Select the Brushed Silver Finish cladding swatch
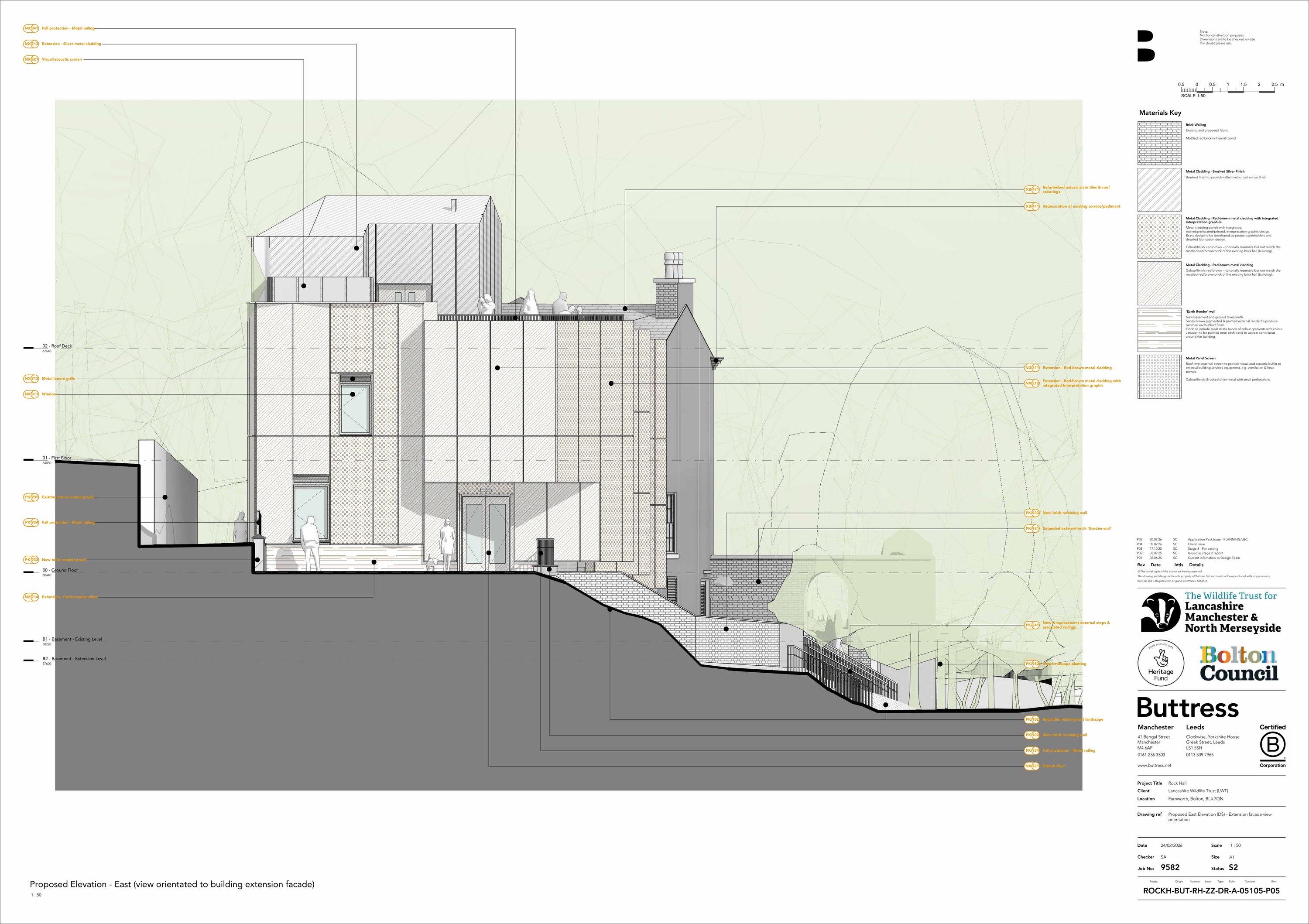Screen dimensions: 1309x924 click(1159, 190)
